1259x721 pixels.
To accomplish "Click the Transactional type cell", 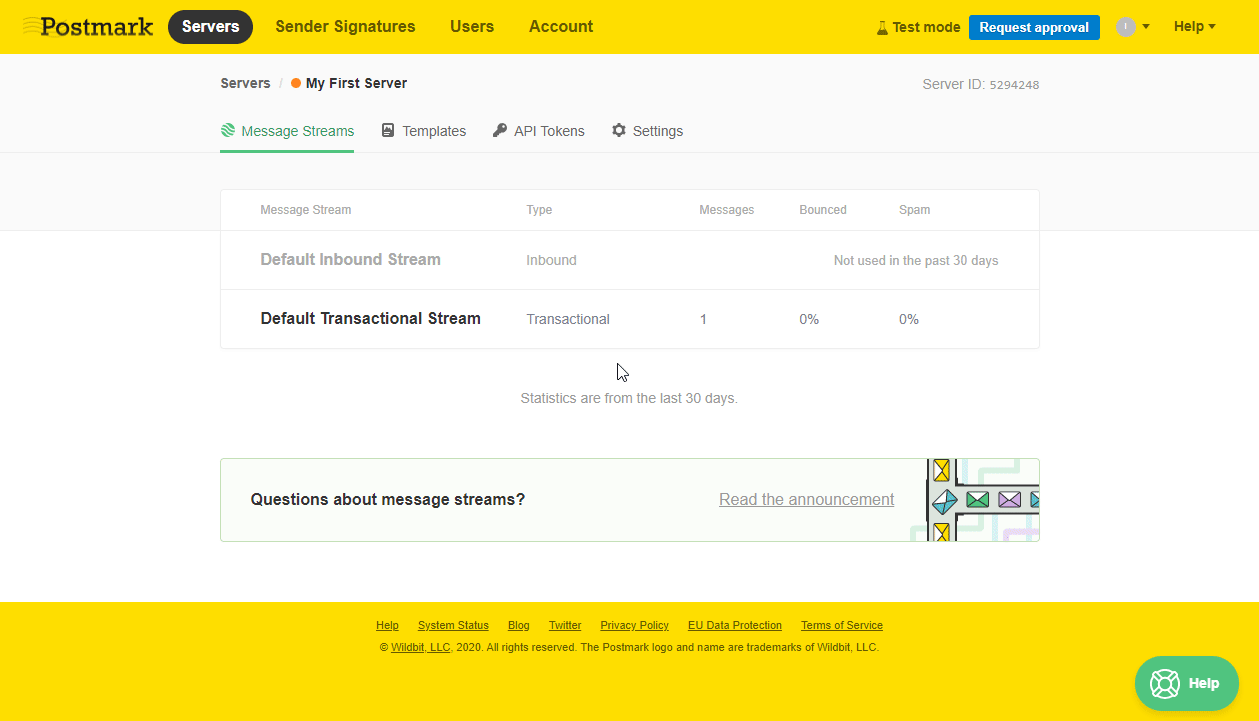I will tap(568, 319).
